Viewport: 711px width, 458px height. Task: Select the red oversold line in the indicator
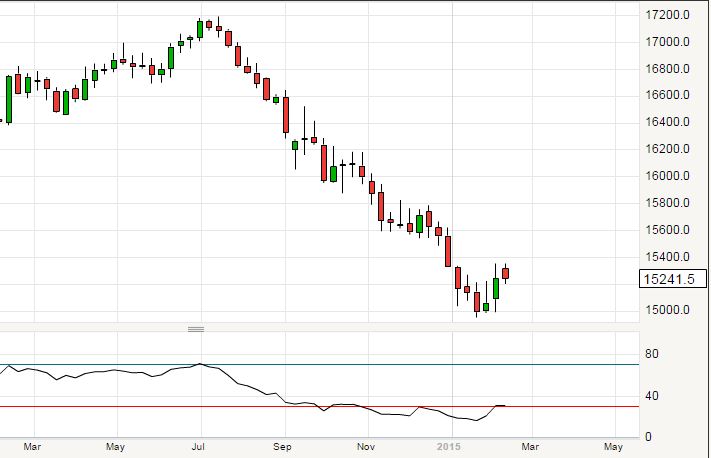point(300,406)
